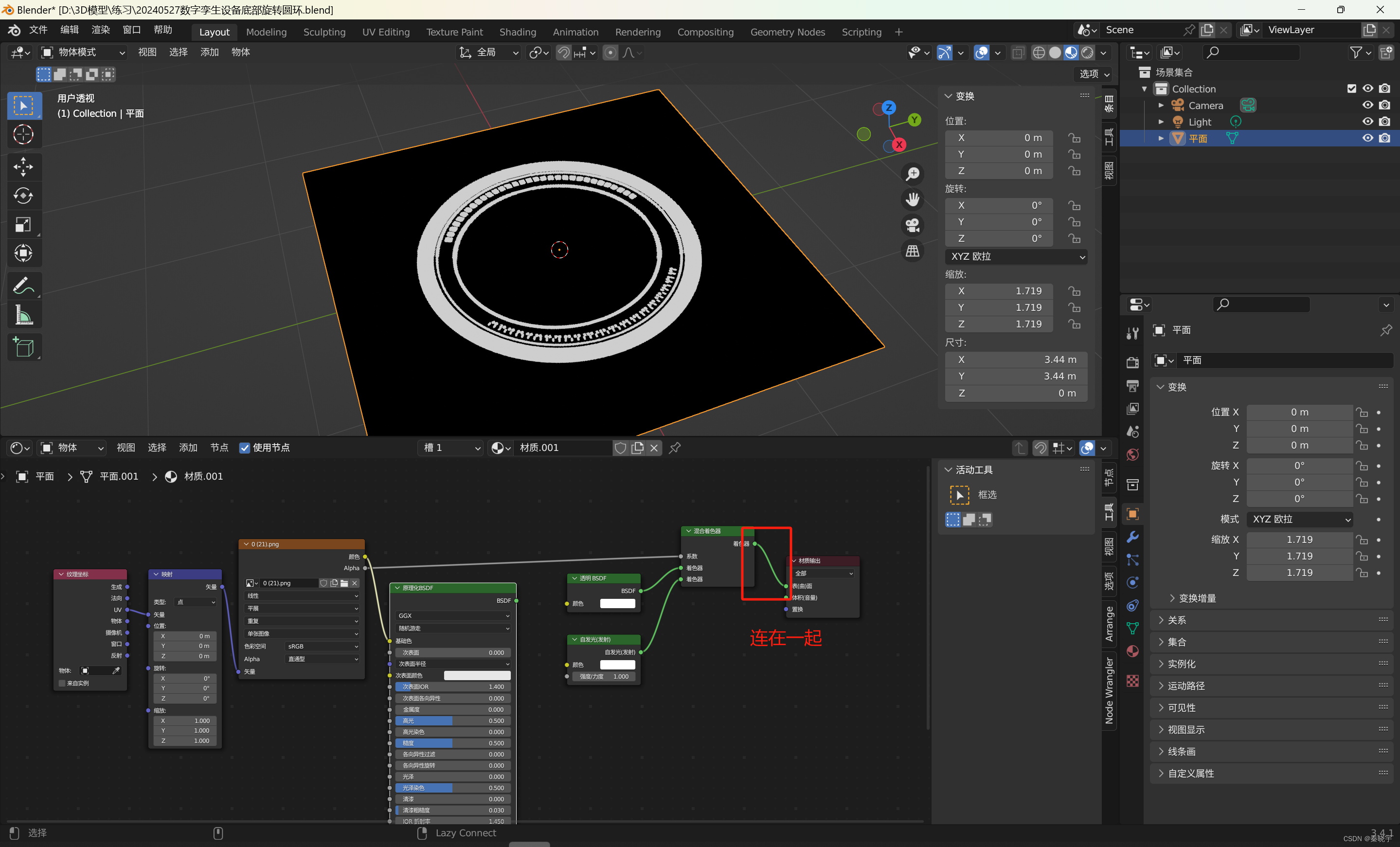Image resolution: width=1400 pixels, height=847 pixels.
Task: Switch to the Scripting workspace tab
Action: 861,31
